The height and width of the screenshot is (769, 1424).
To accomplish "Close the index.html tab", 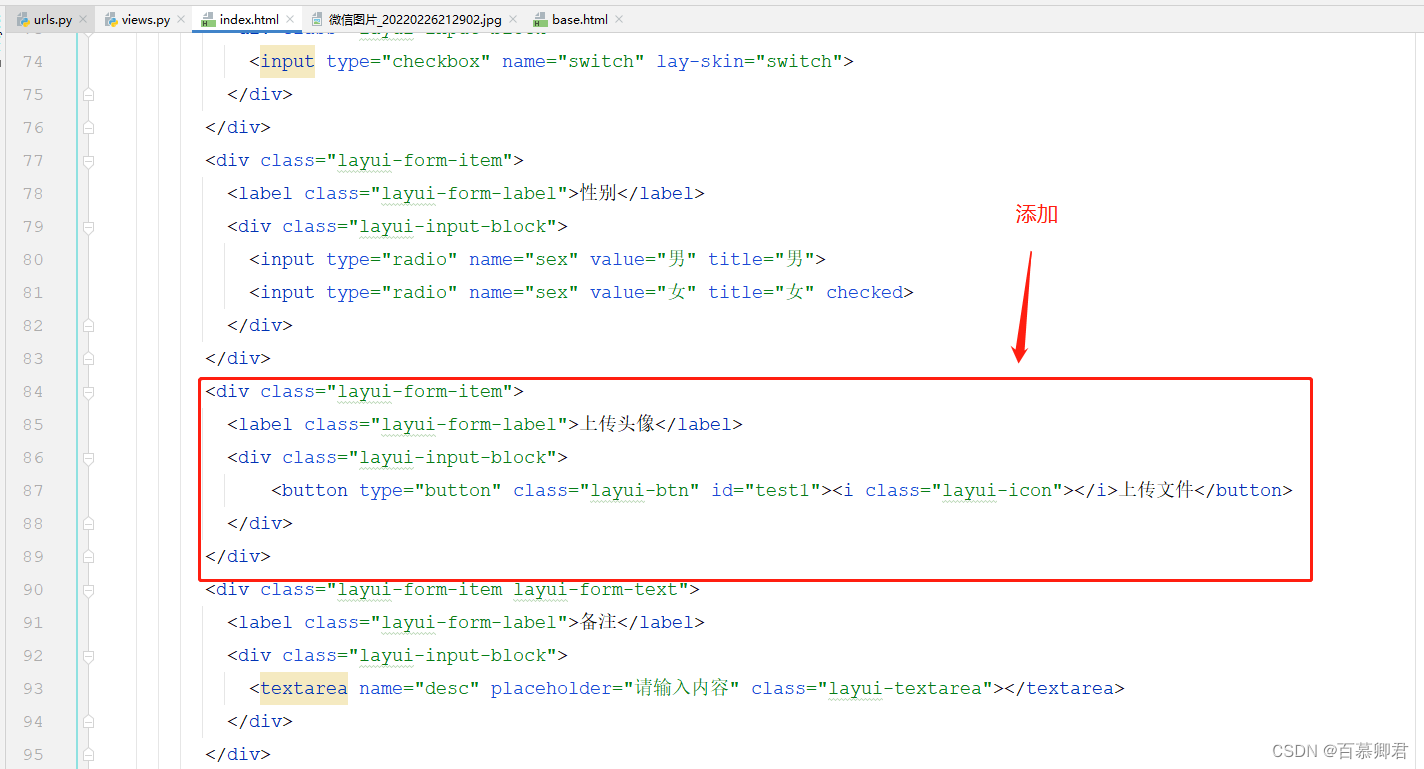I will point(291,19).
